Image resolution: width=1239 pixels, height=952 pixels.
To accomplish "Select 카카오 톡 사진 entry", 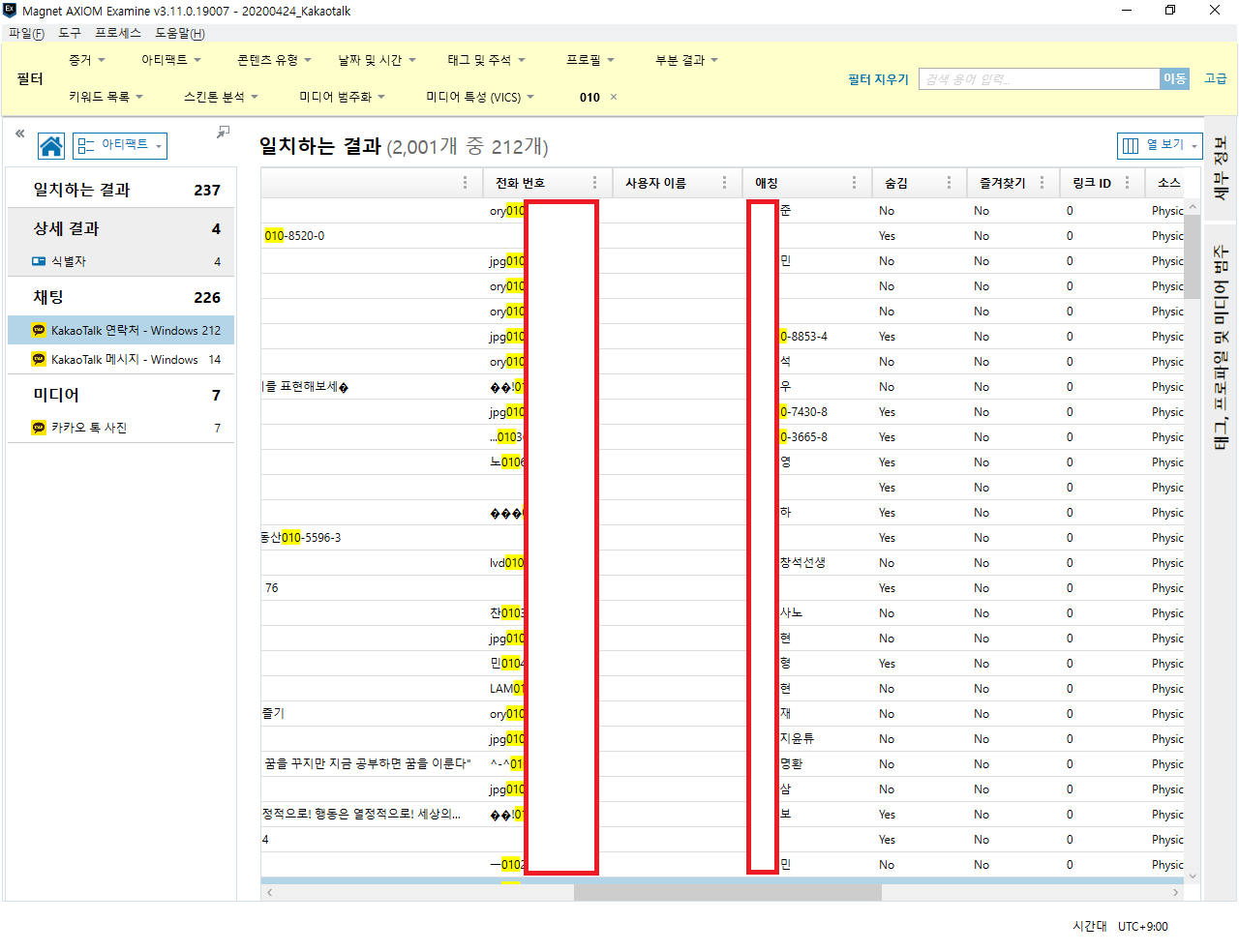I will click(121, 428).
